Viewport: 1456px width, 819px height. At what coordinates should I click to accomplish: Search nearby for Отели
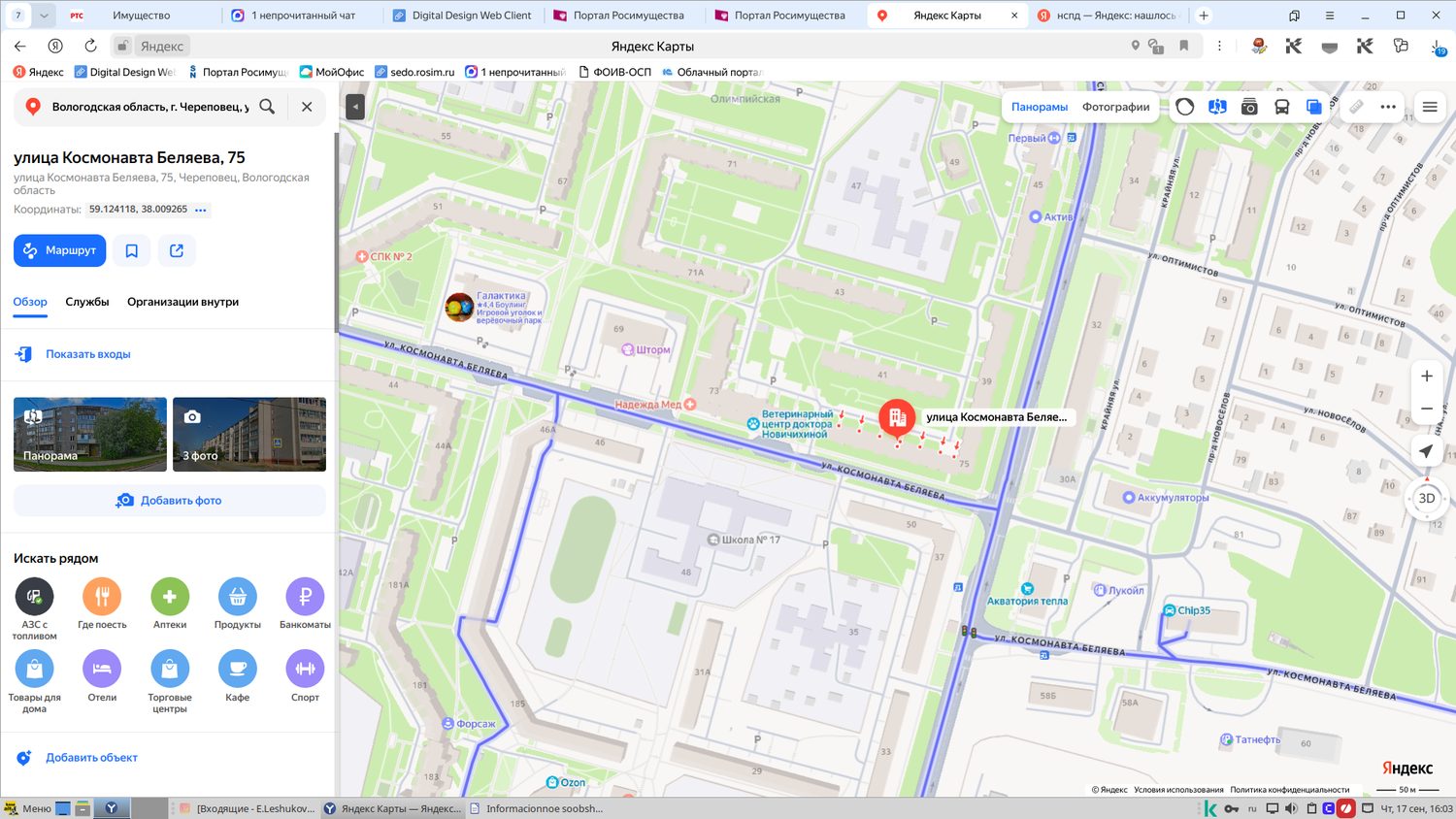[x=102, y=669]
